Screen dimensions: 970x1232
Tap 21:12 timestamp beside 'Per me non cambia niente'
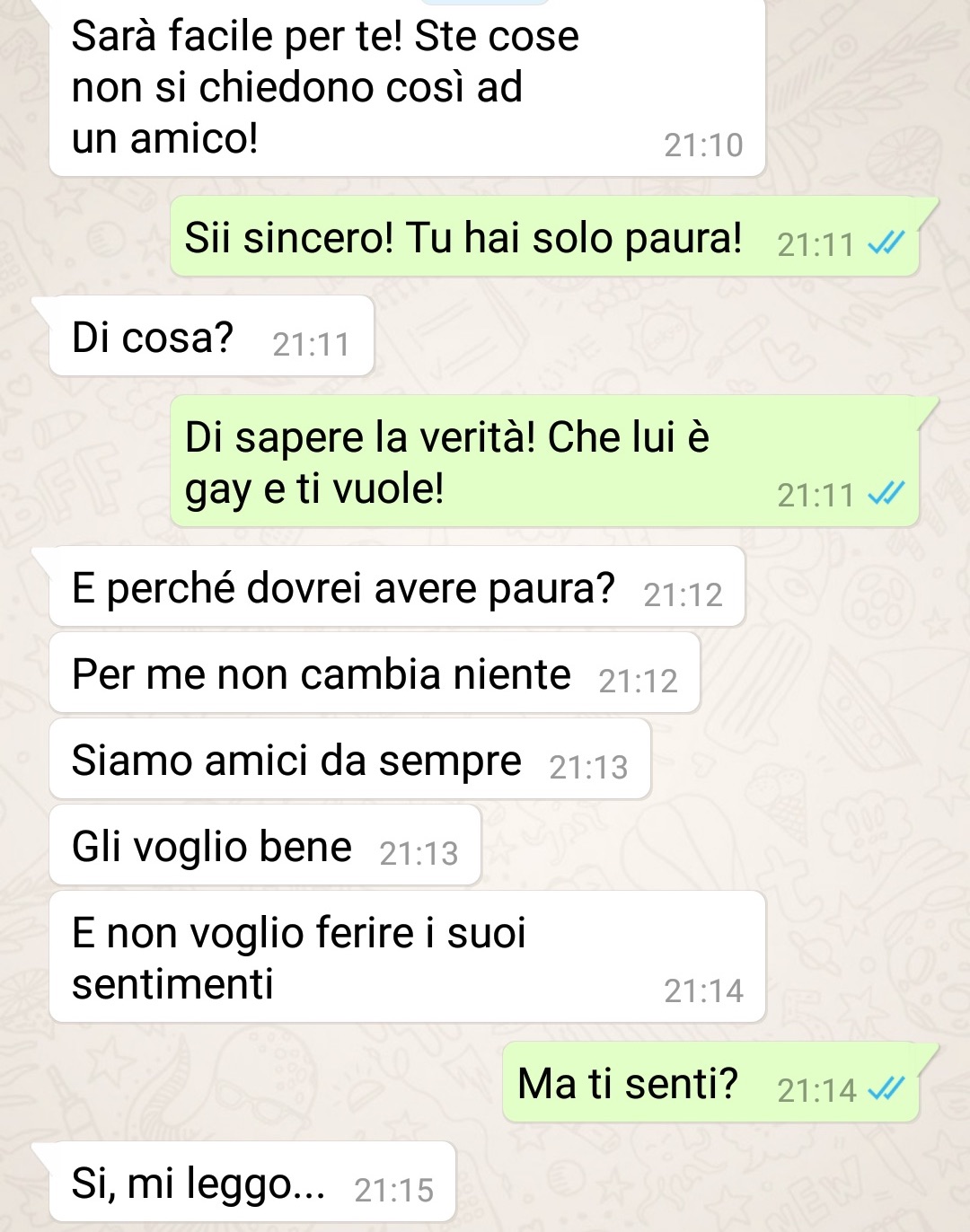[638, 681]
